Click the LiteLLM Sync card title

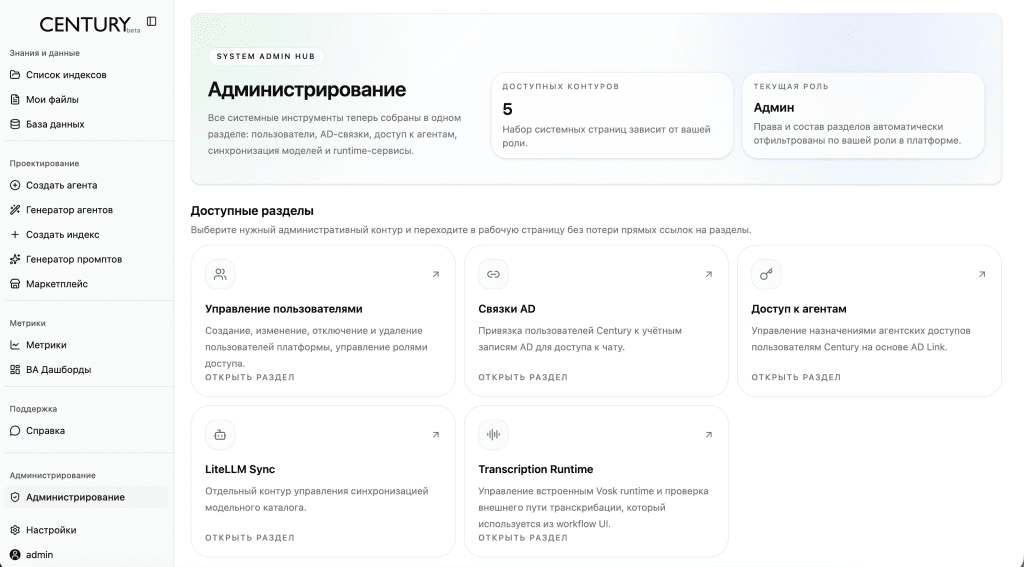240,469
